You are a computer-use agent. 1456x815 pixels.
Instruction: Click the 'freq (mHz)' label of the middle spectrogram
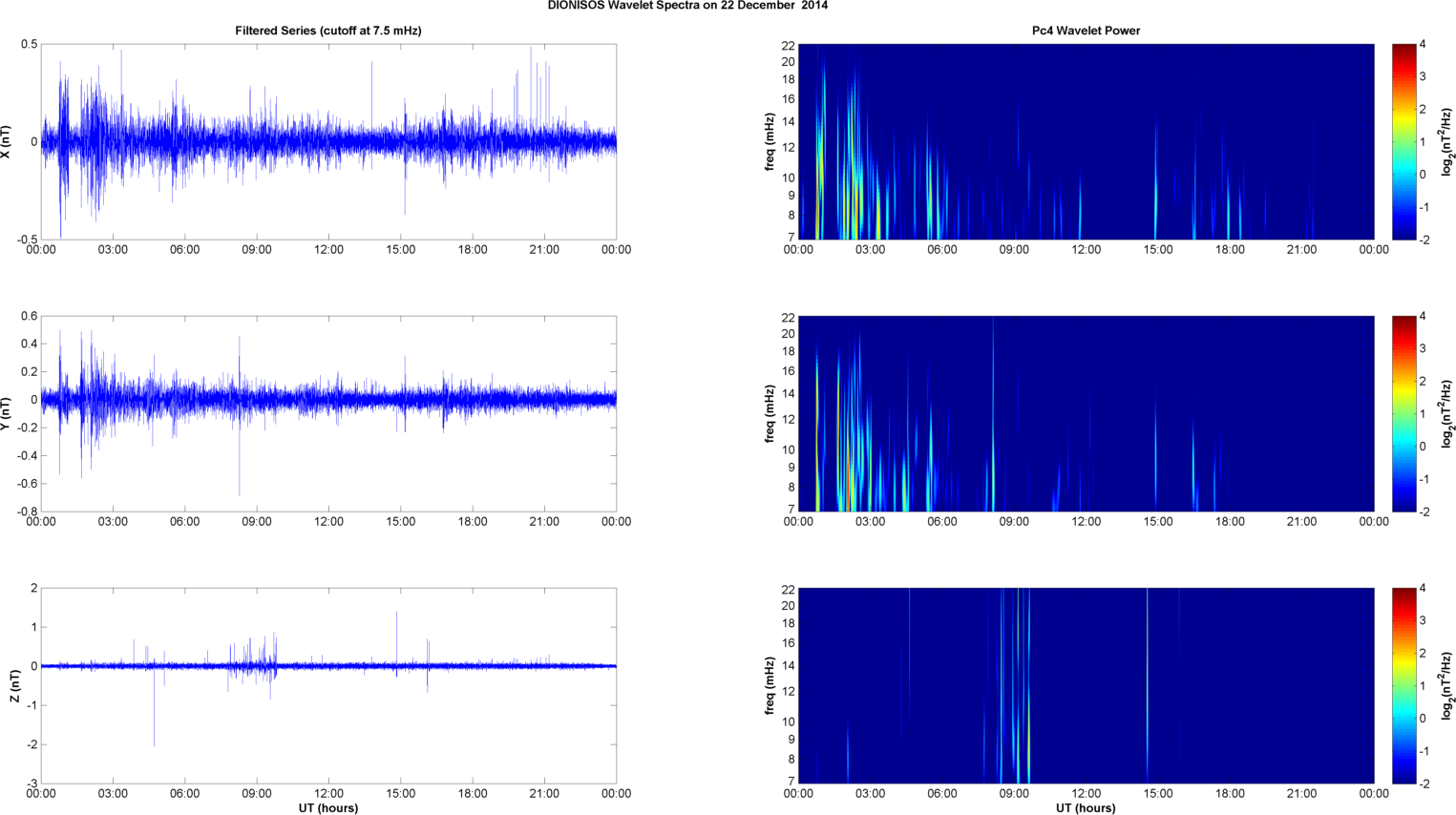coord(770,414)
